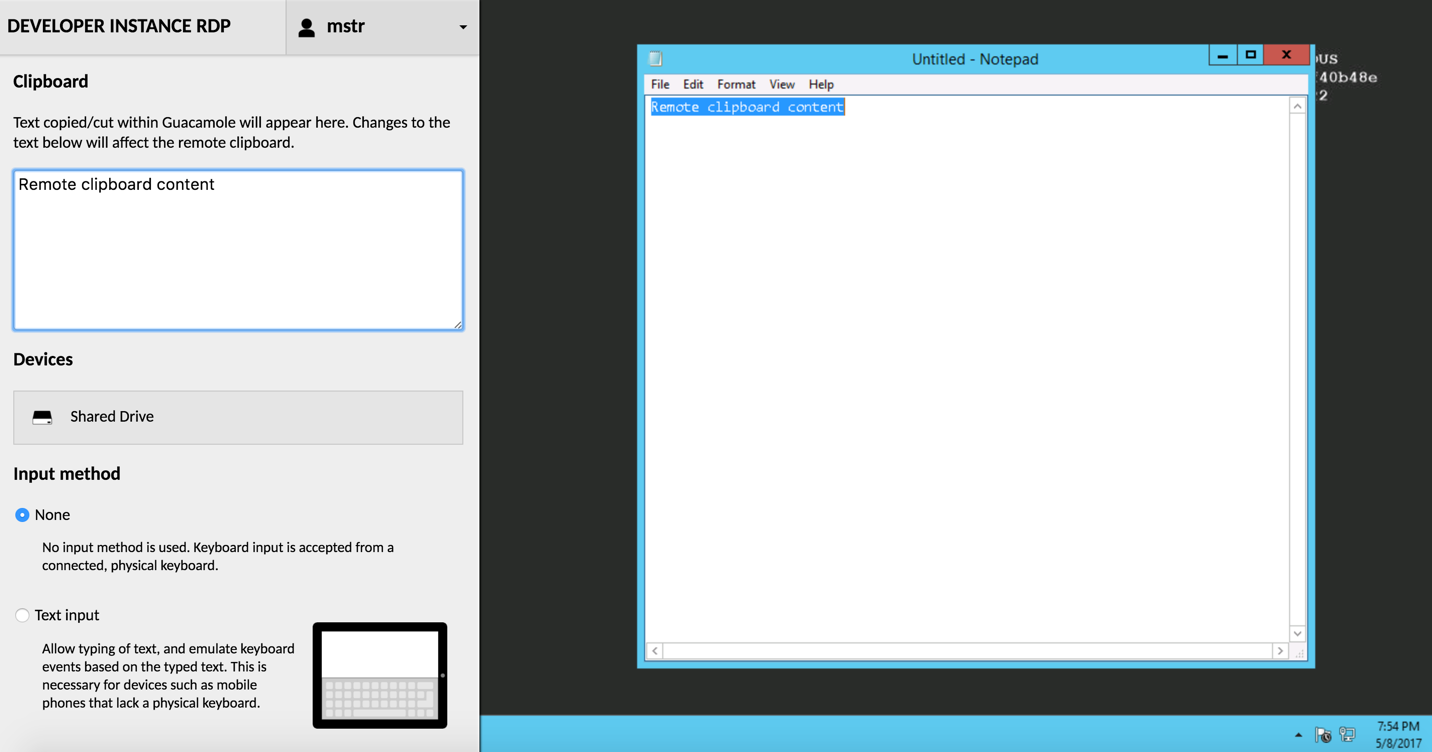Open Notepad's Edit menu

[693, 84]
